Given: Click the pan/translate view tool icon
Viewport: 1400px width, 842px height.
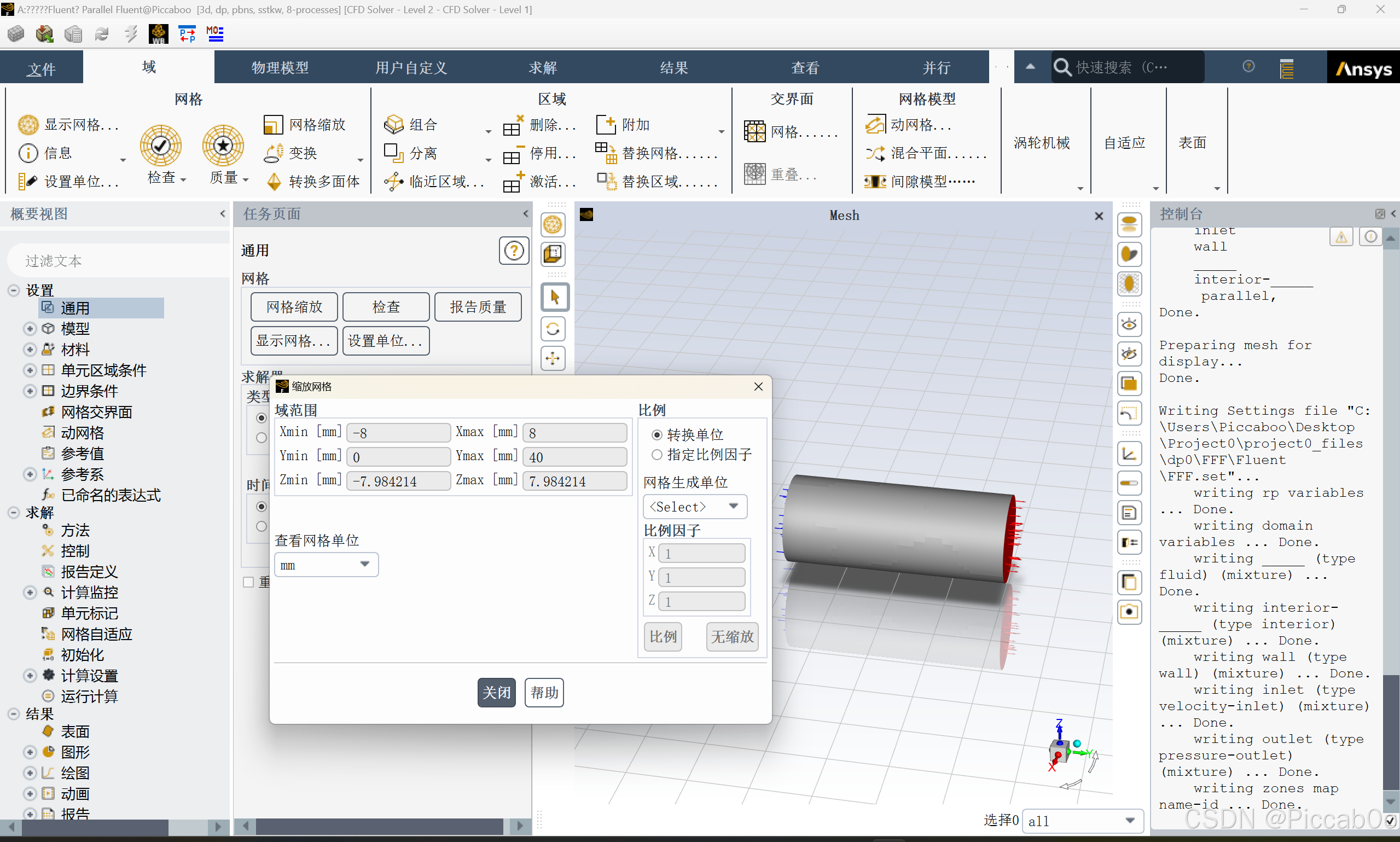Looking at the screenshot, I should tap(553, 358).
